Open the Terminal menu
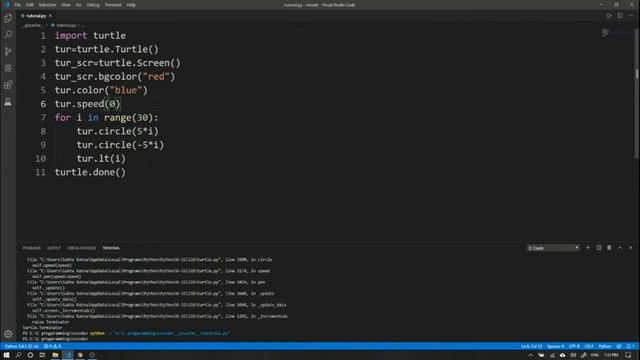This screenshot has width=640, height=360. coord(113,5)
